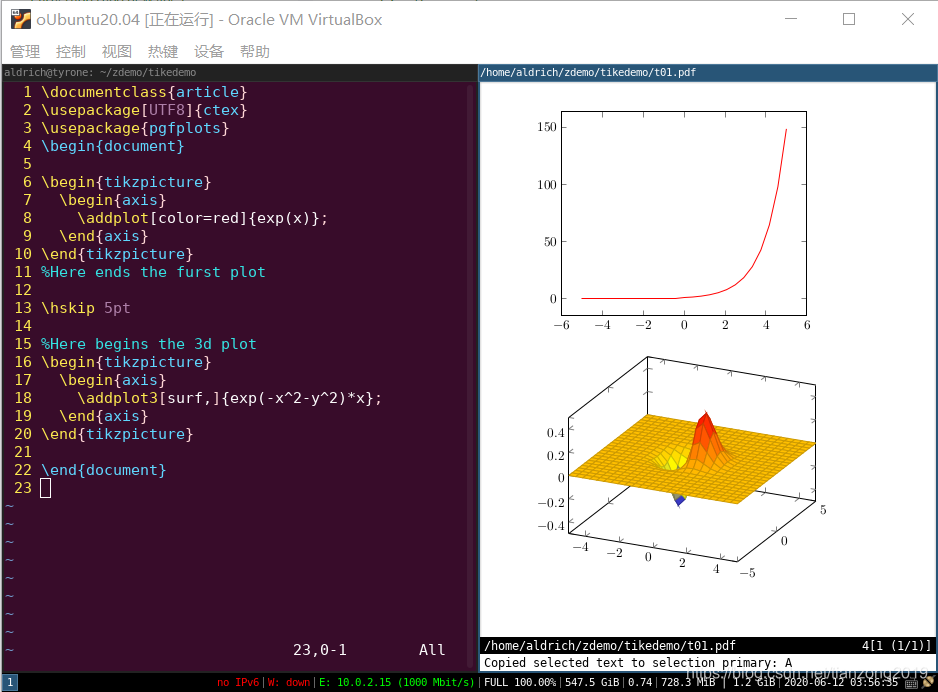Click the x-axis label −6 in first plot
The height and width of the screenshot is (692, 938).
[x=561, y=325]
